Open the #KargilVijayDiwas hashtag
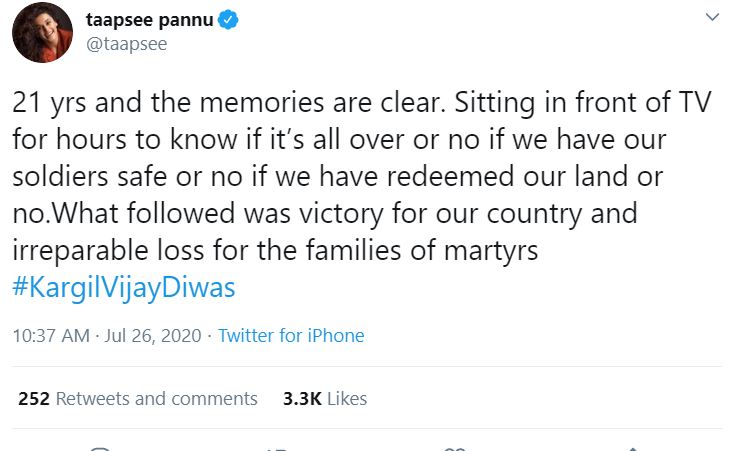The height and width of the screenshot is (451, 736). pos(124,288)
